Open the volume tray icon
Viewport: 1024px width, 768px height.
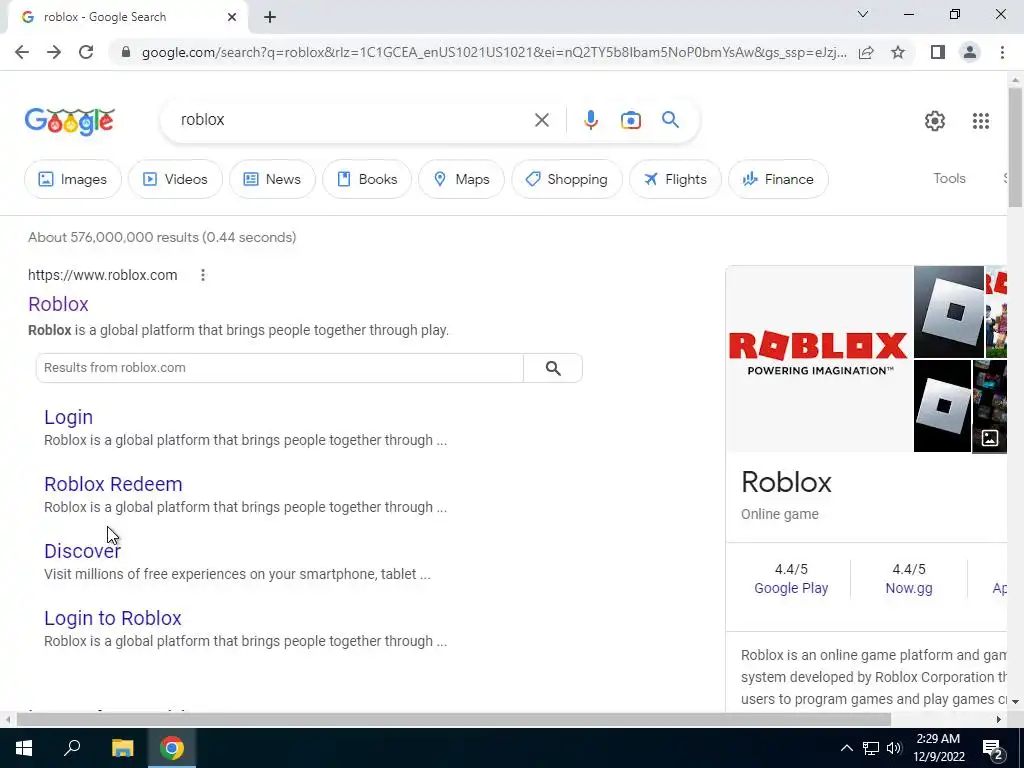tap(894, 748)
